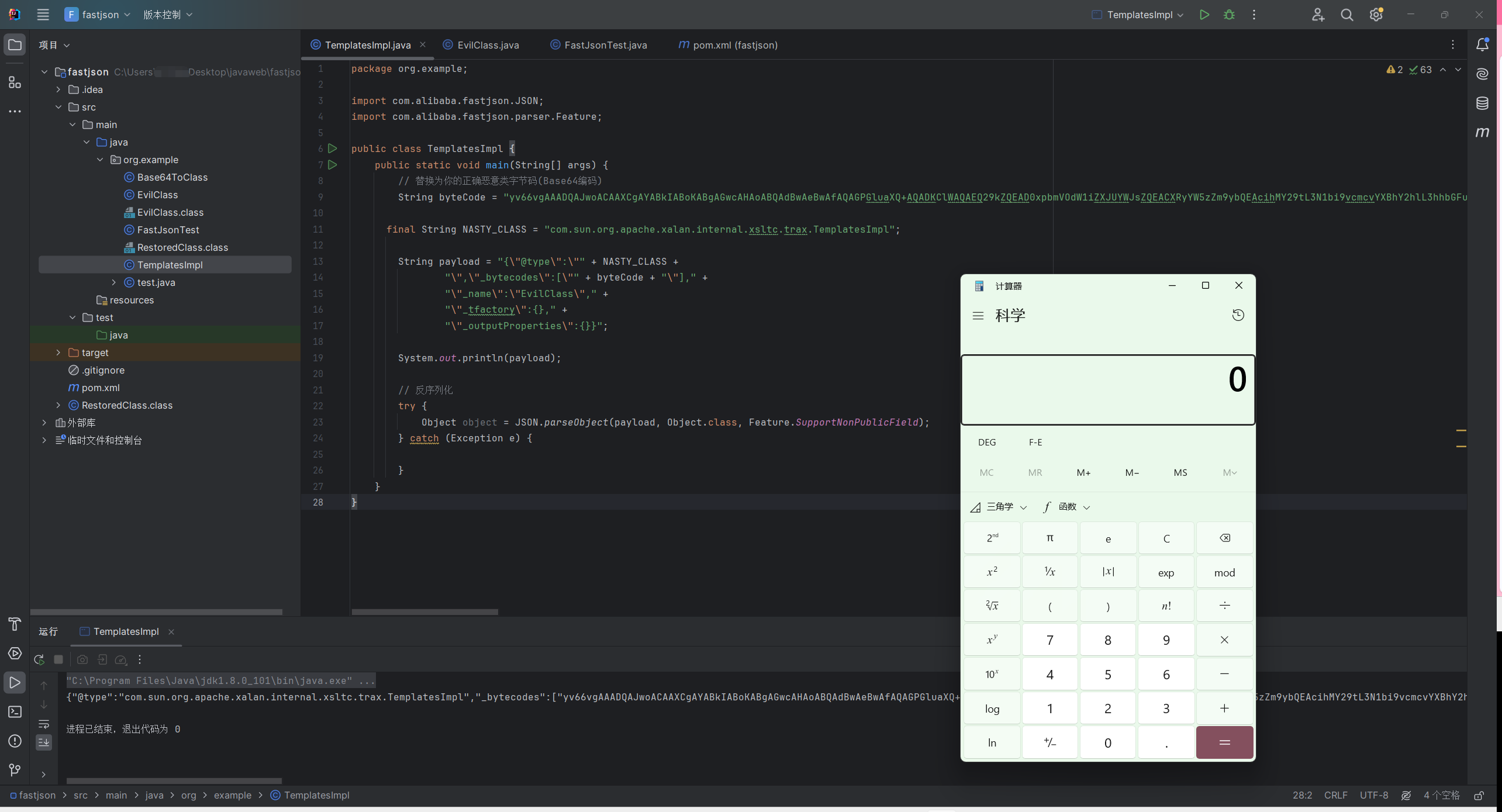Viewport: 1502px width, 812px height.
Task: Open Build hammer tool window
Action: [15, 624]
